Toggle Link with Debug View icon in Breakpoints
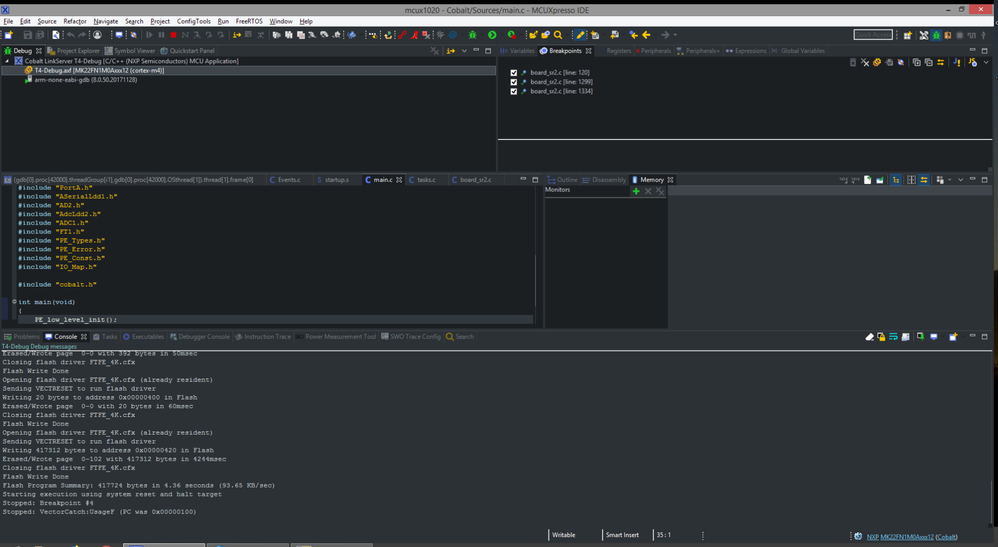Image resolution: width=998 pixels, height=547 pixels. coord(940,62)
